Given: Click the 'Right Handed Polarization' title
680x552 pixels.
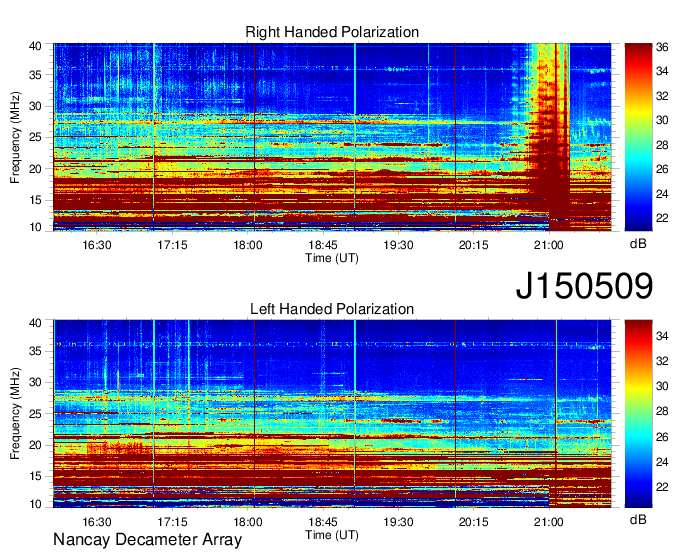Looking at the screenshot, I should (x=332, y=32).
